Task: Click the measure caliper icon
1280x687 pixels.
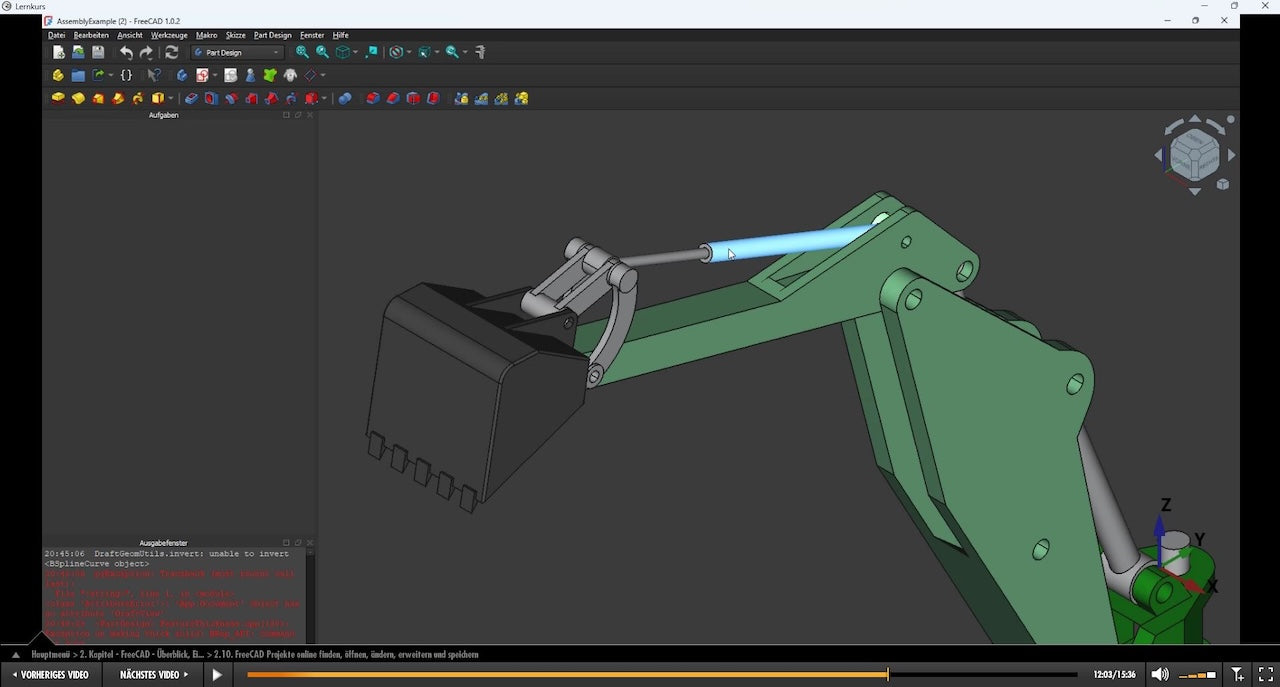Action: (480, 52)
